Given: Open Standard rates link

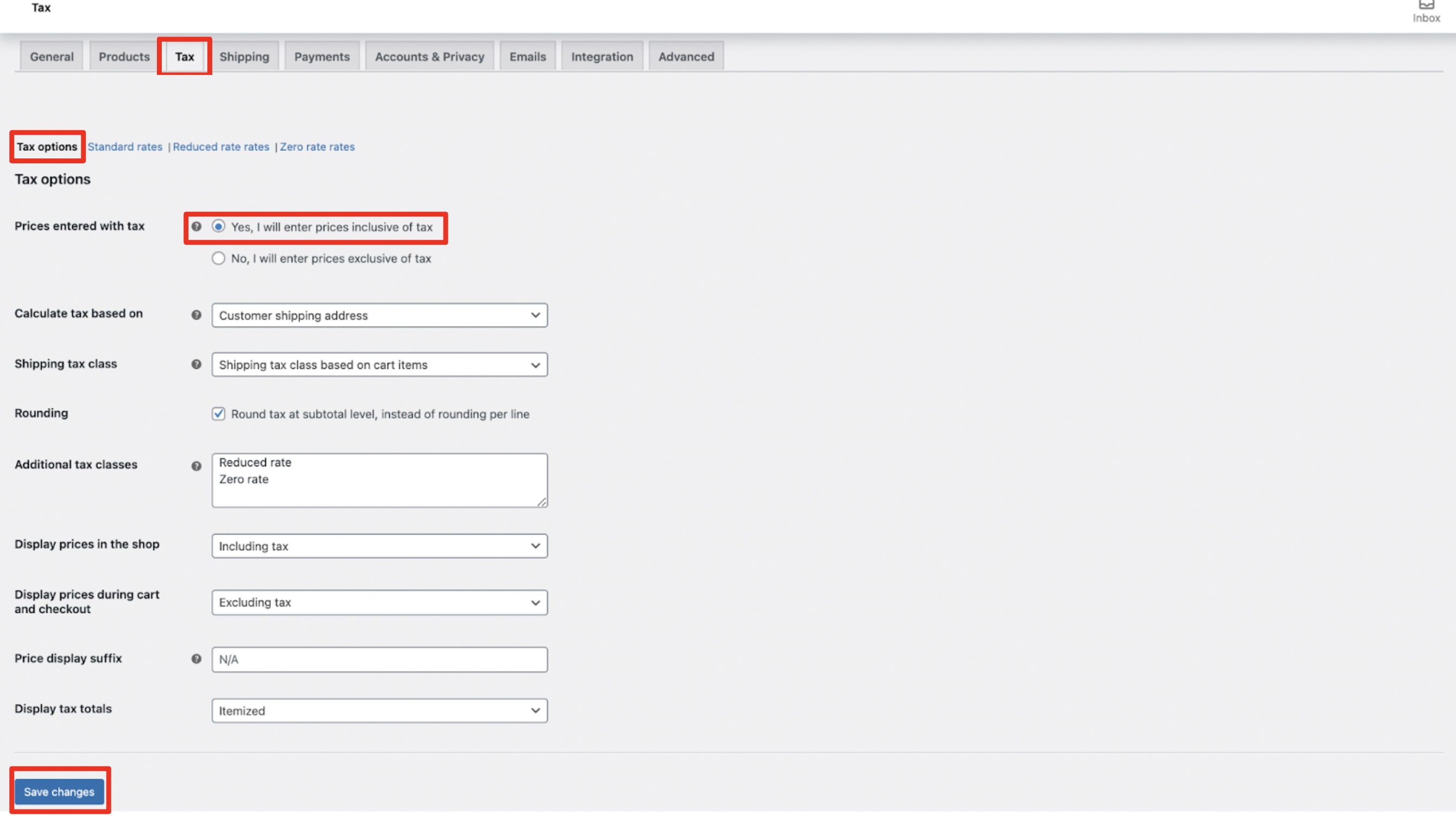Looking at the screenshot, I should point(125,147).
